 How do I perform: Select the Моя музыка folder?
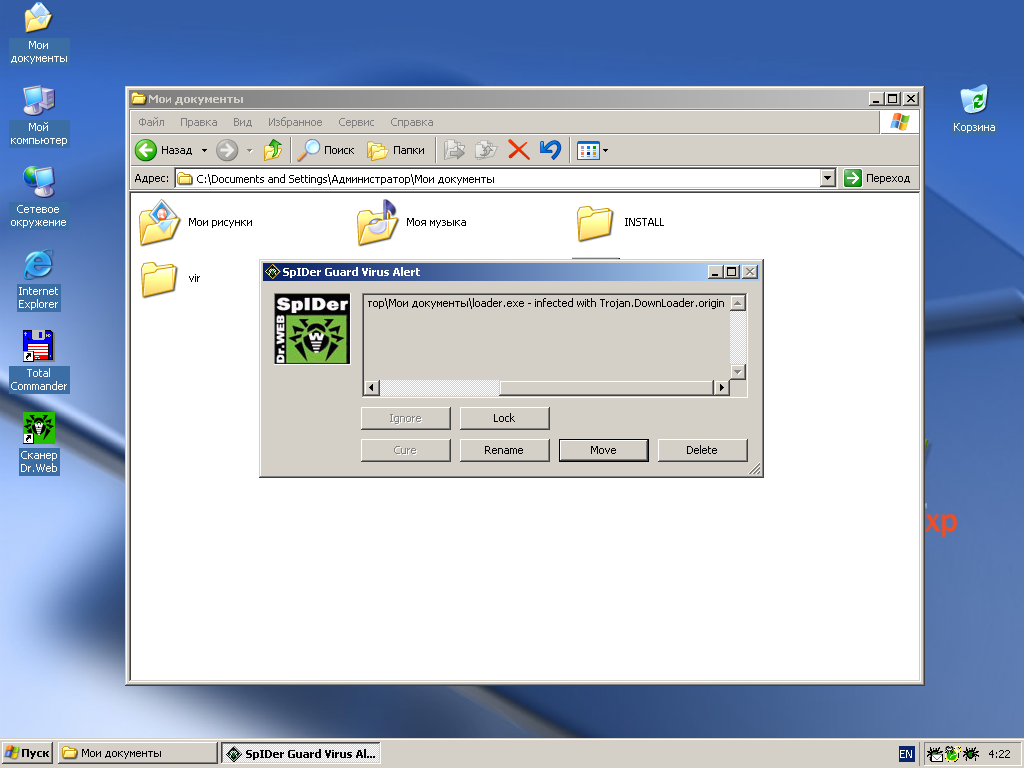pyautogui.click(x=412, y=223)
